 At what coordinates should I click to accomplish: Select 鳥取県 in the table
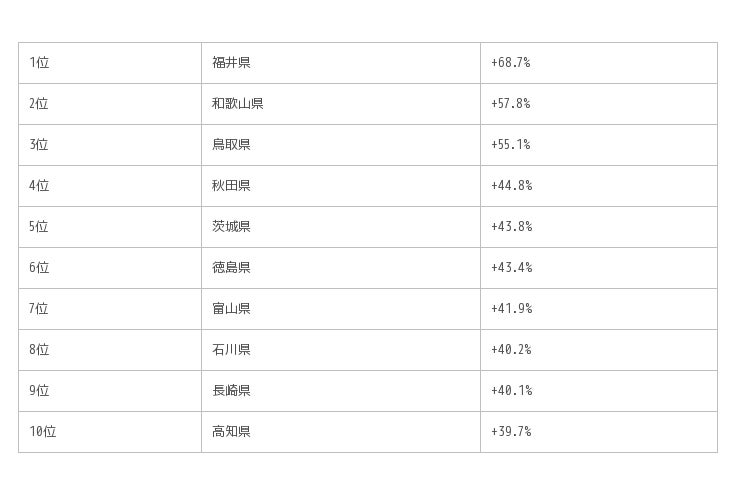(231, 145)
